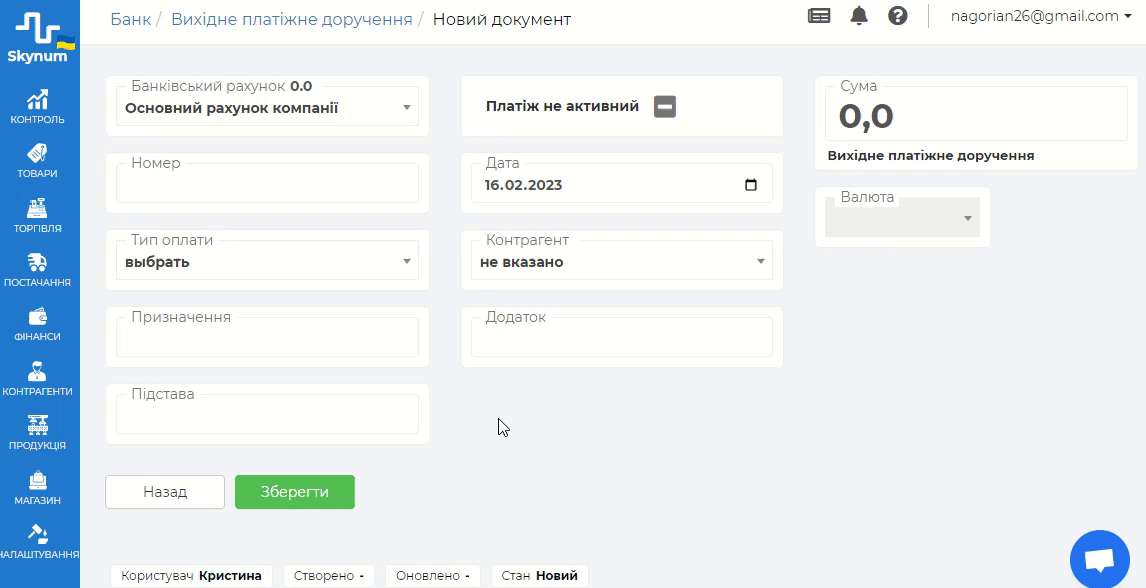Focus the Призначення input field
This screenshot has width=1146, height=588.
[x=267, y=337]
